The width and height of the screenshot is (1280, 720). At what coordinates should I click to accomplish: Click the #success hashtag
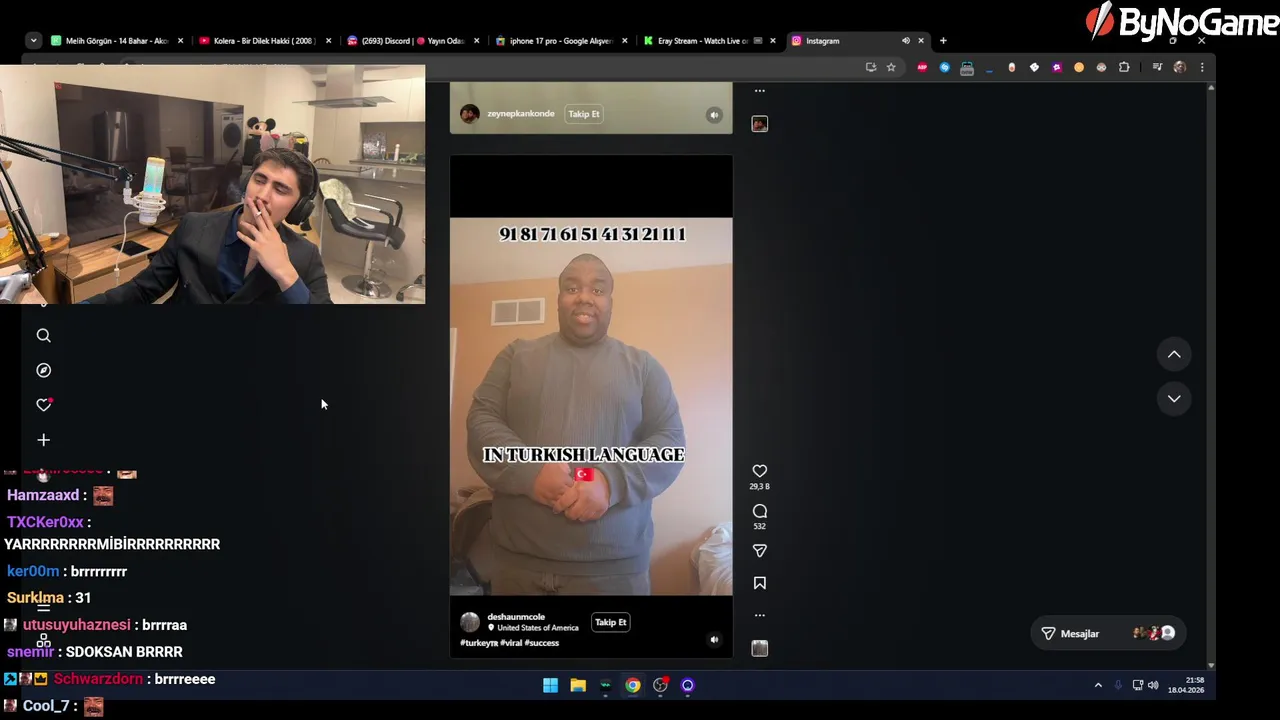tap(542, 643)
